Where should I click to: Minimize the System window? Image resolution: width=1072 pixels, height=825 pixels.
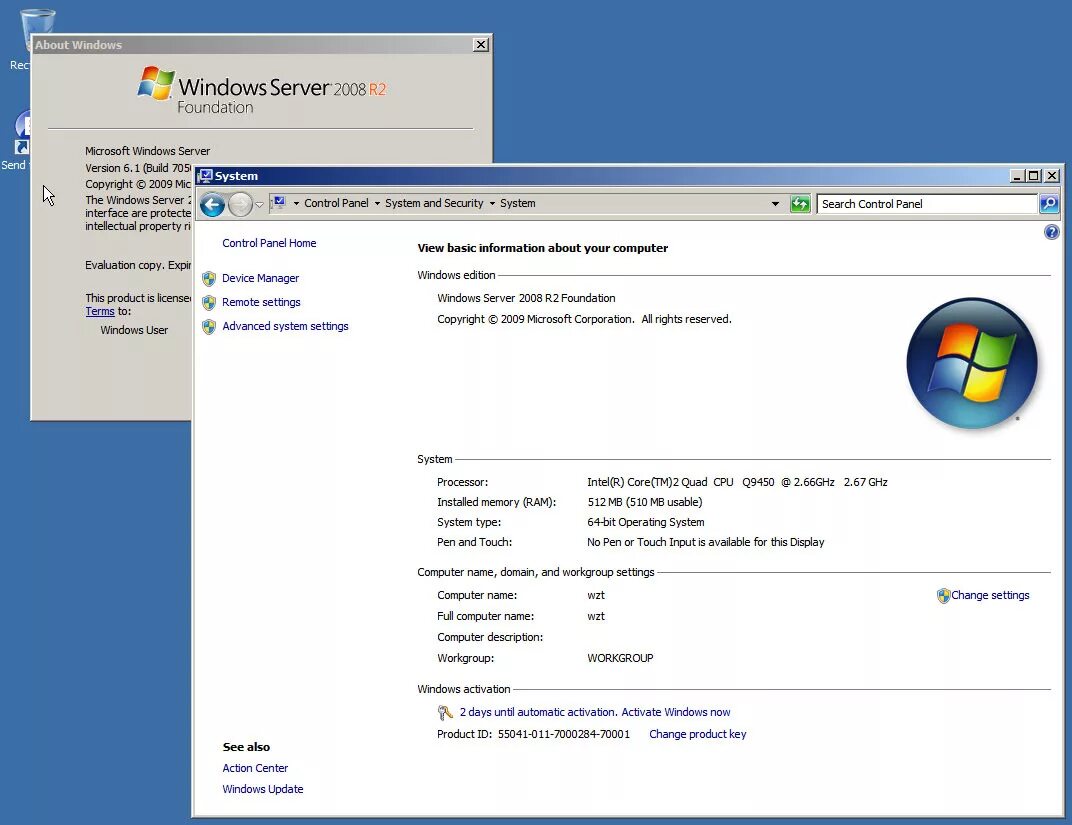coord(1017,176)
